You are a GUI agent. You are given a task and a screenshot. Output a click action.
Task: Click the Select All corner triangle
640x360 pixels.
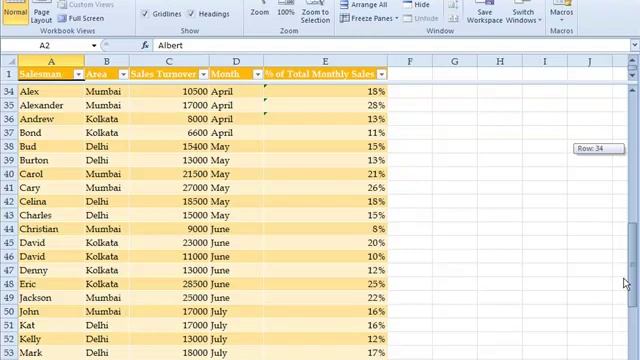coord(9,61)
